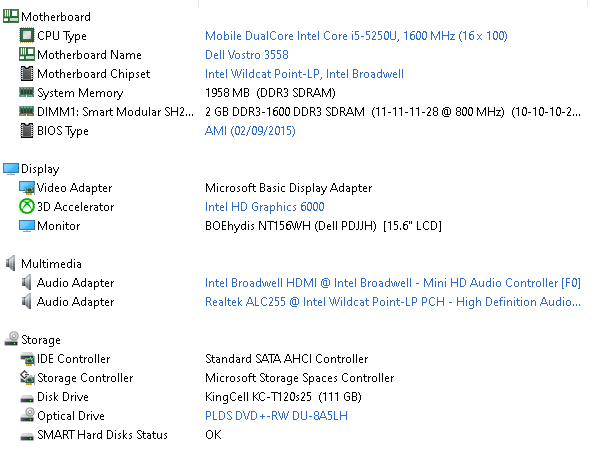The height and width of the screenshot is (453, 602).
Task: Click the BIOS Type chip icon
Action: pos(26,131)
